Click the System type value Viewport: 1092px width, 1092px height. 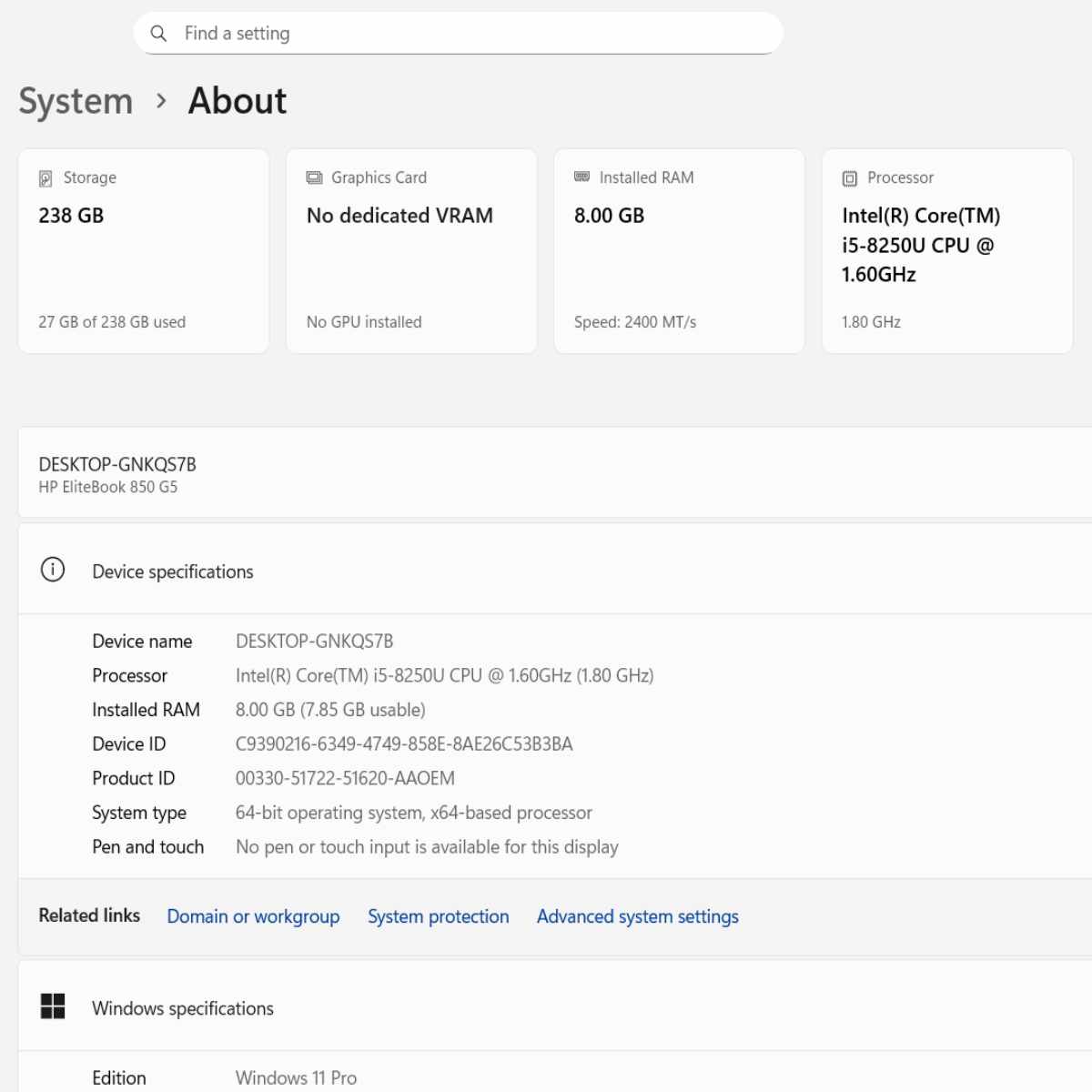coord(414,813)
